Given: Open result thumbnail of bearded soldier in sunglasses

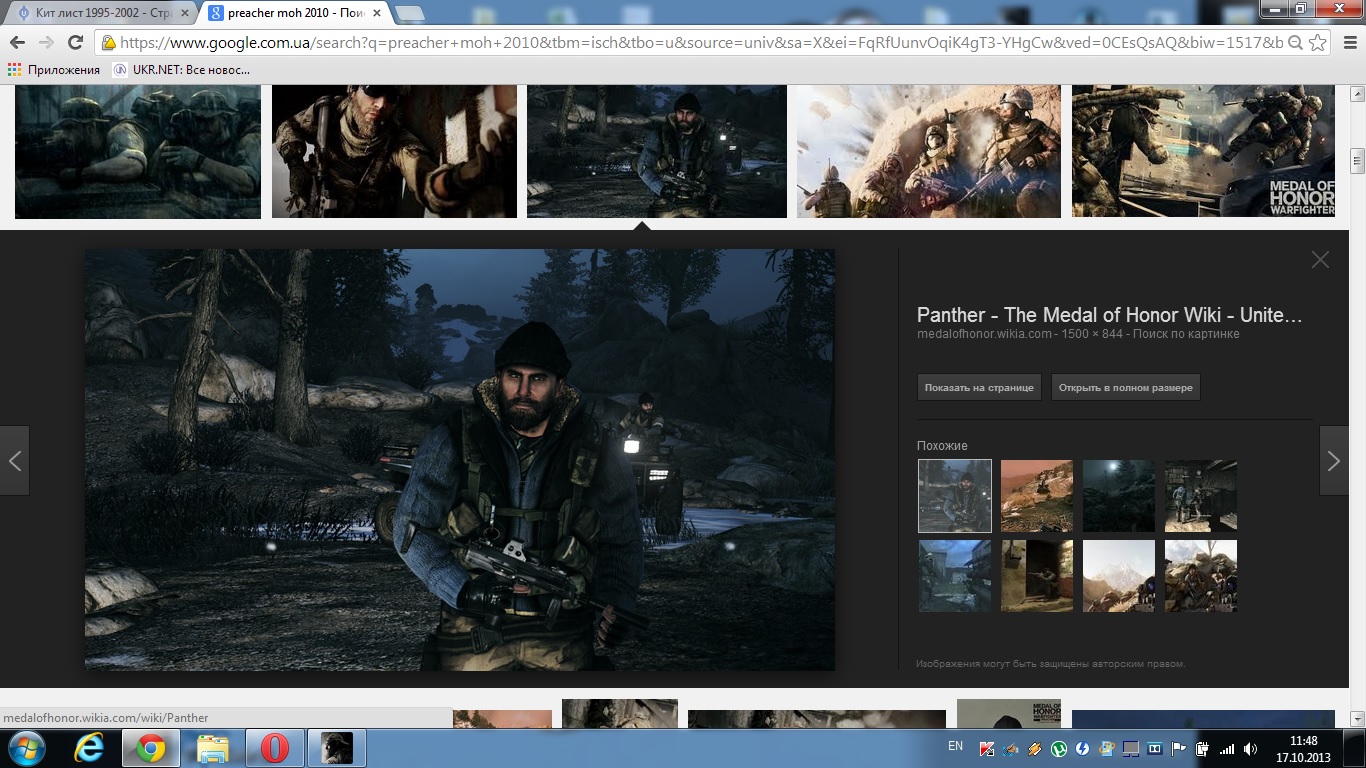Looking at the screenshot, I should click(x=394, y=151).
